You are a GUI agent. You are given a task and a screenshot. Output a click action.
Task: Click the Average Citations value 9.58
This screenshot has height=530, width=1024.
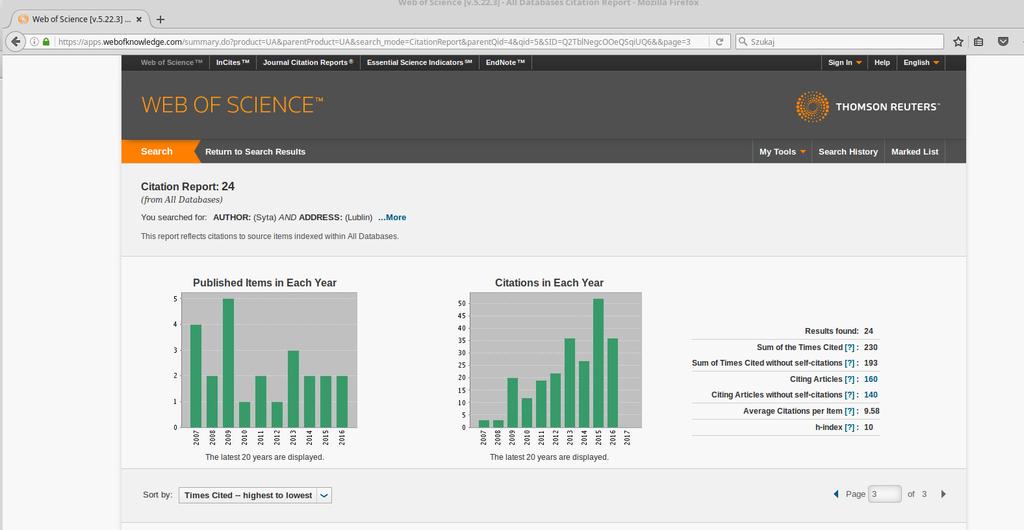click(x=871, y=411)
